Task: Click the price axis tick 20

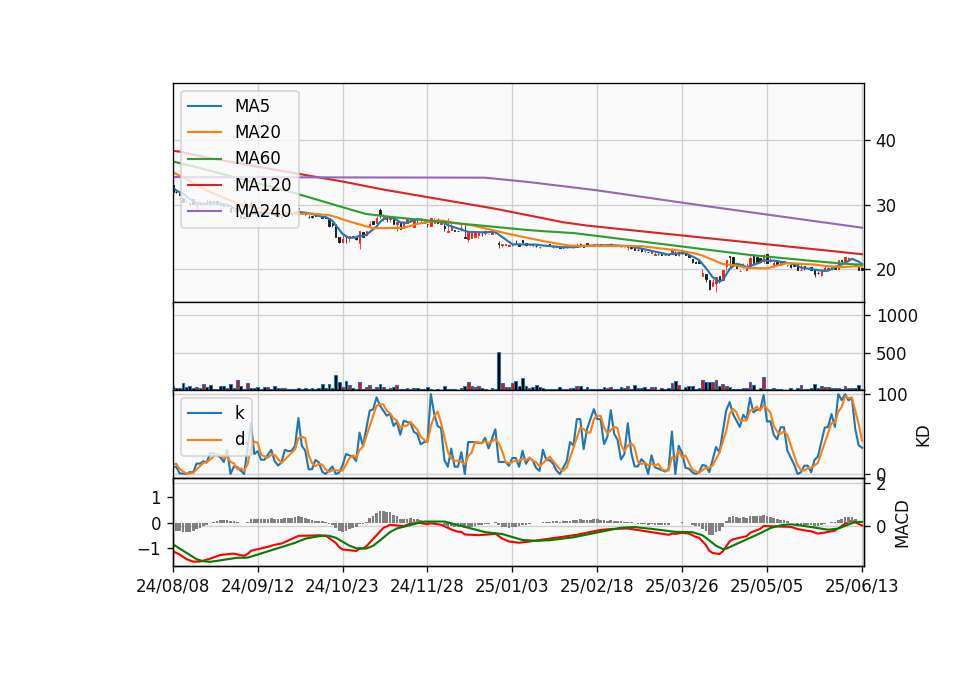Action: pyautogui.click(x=886, y=270)
